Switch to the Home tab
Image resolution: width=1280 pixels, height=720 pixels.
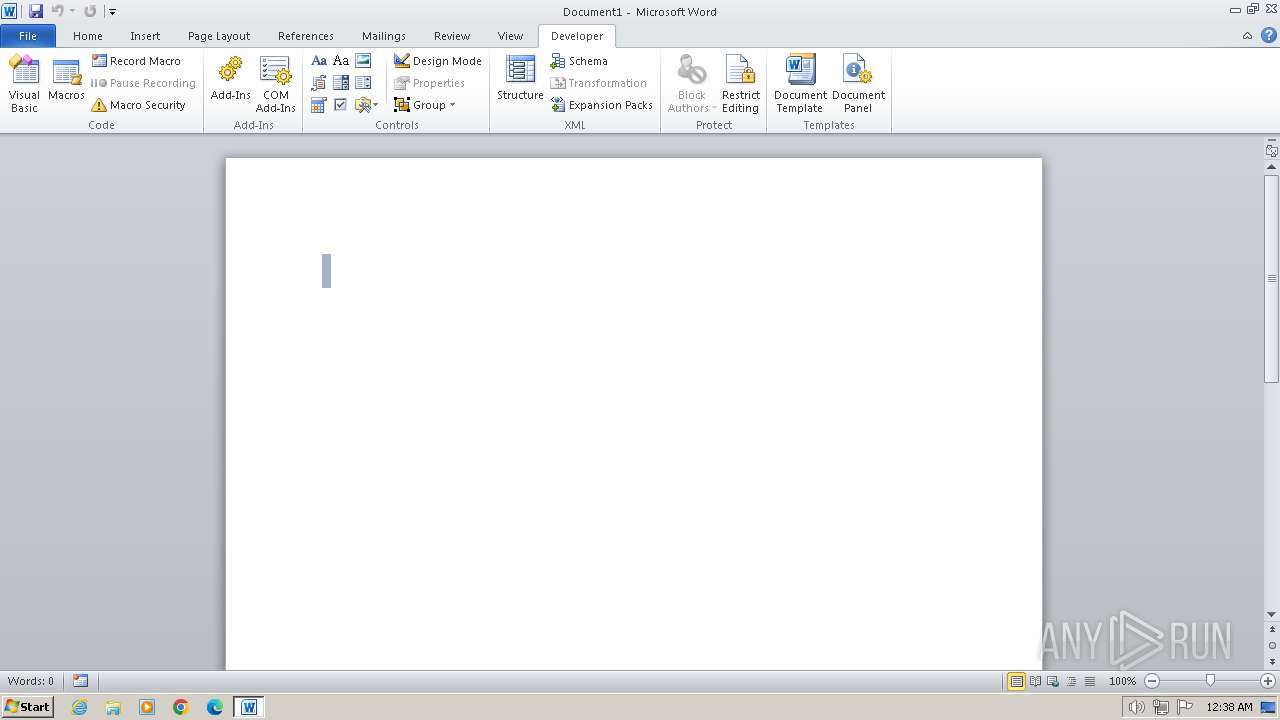(x=88, y=36)
